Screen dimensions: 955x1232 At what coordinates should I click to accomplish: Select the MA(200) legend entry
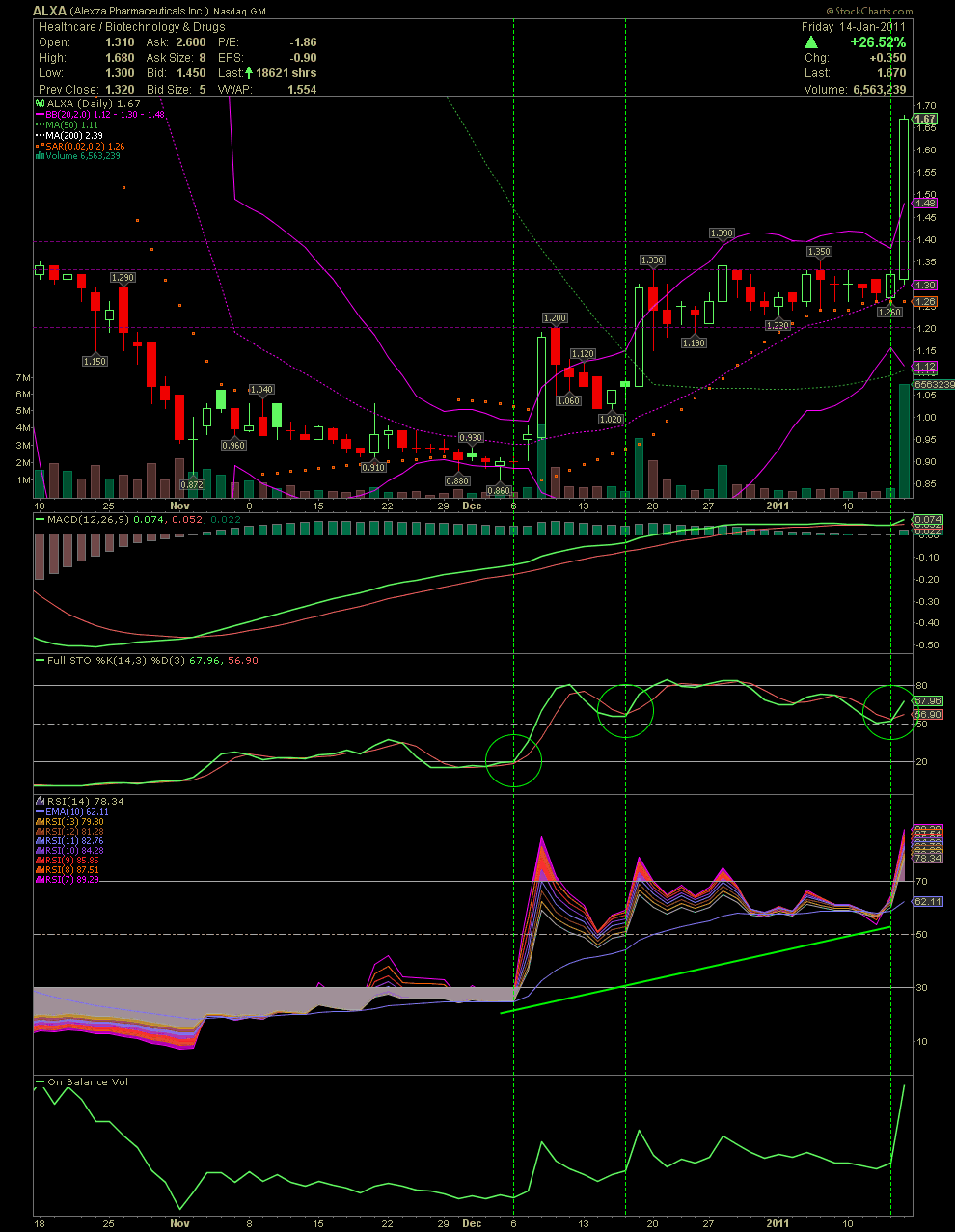[74, 136]
